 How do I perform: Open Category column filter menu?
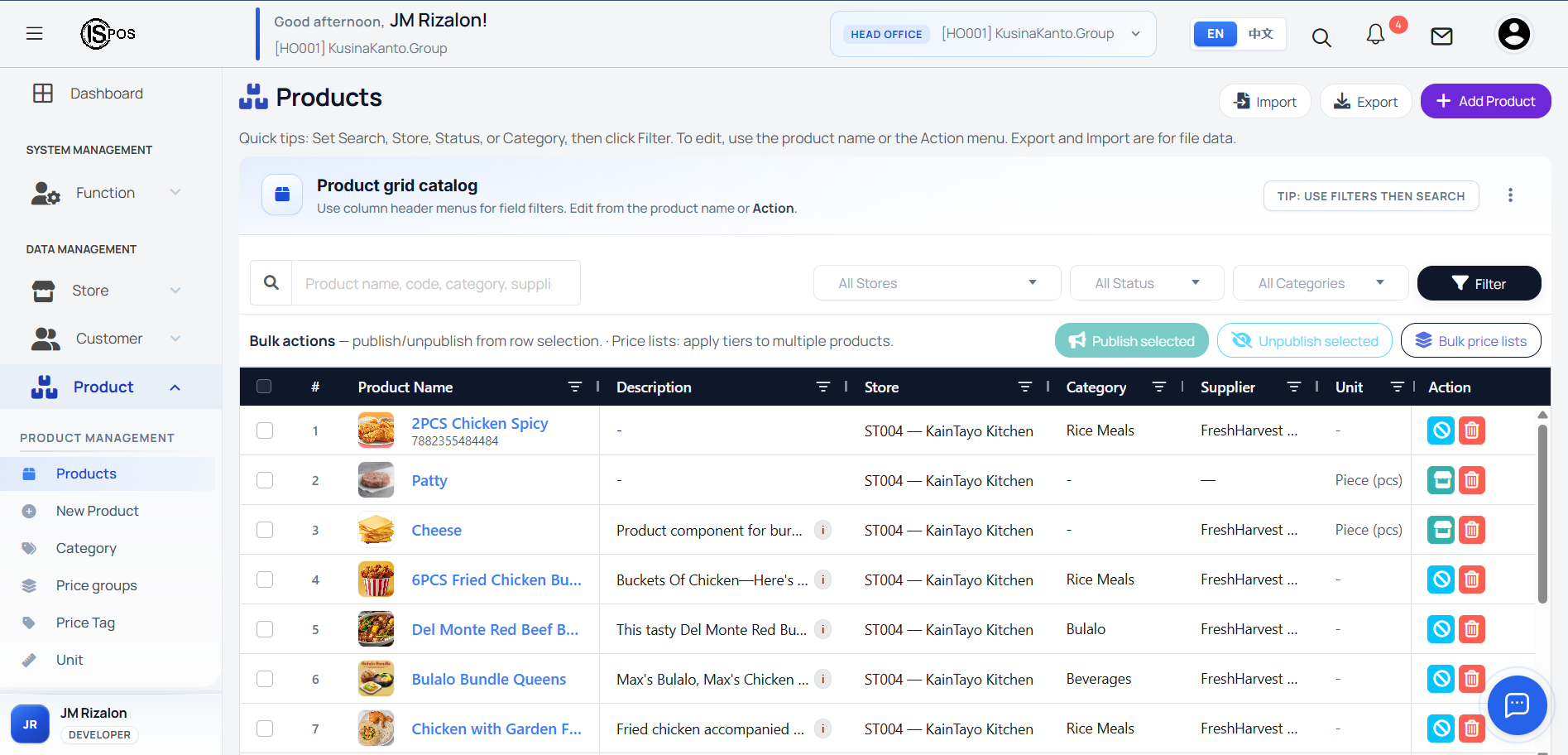[1159, 387]
